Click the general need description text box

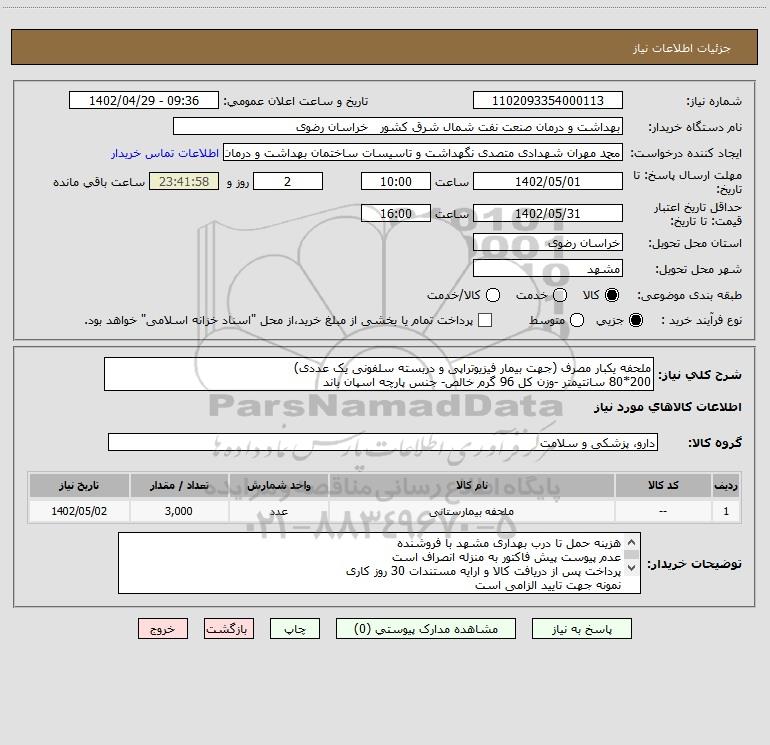point(379,374)
